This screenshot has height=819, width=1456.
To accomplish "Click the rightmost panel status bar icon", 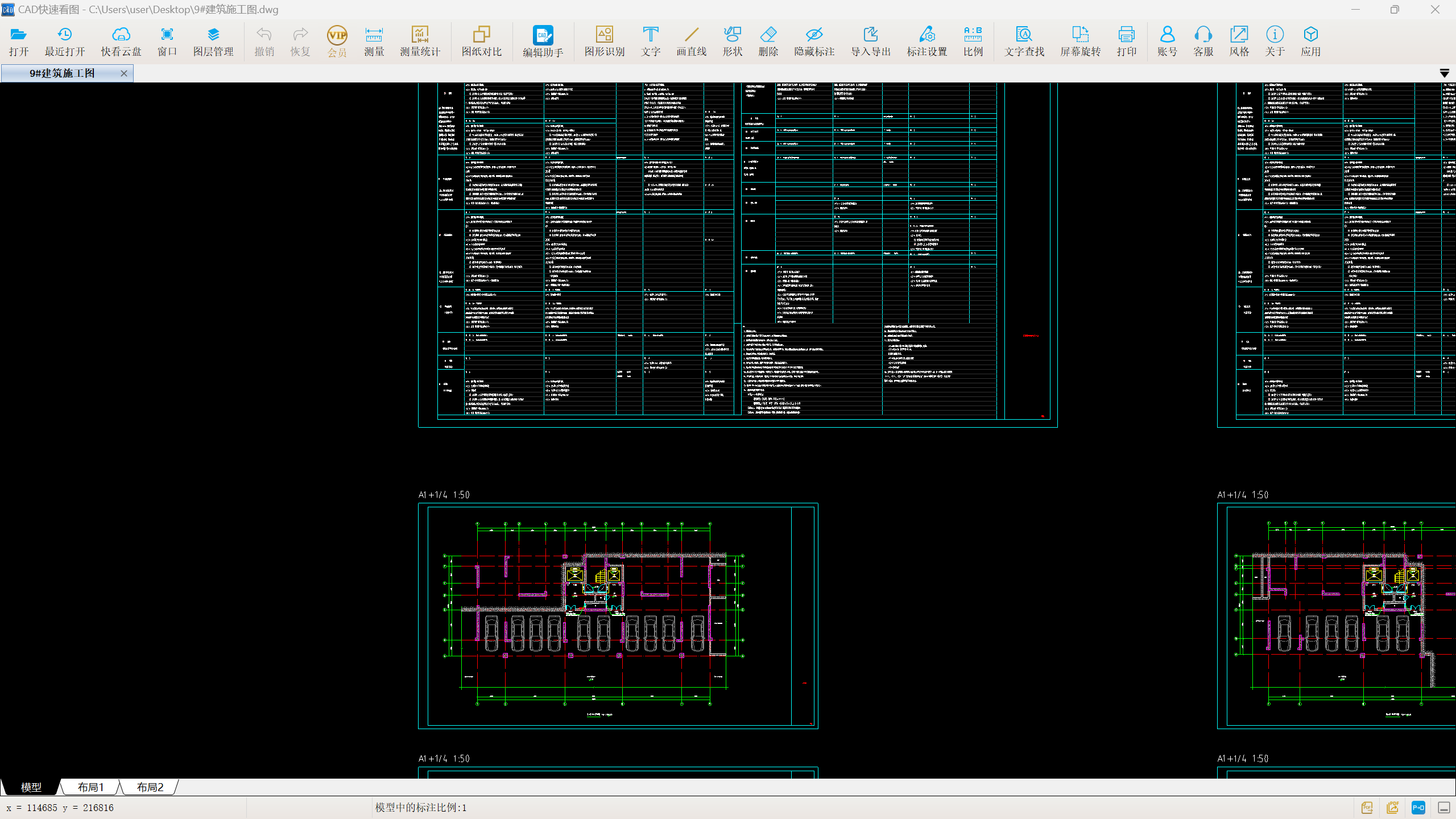I will coord(1444,808).
